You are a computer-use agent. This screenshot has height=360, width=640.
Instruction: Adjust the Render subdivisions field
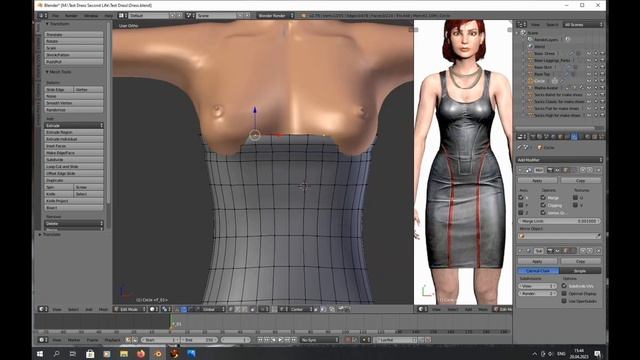[537, 293]
